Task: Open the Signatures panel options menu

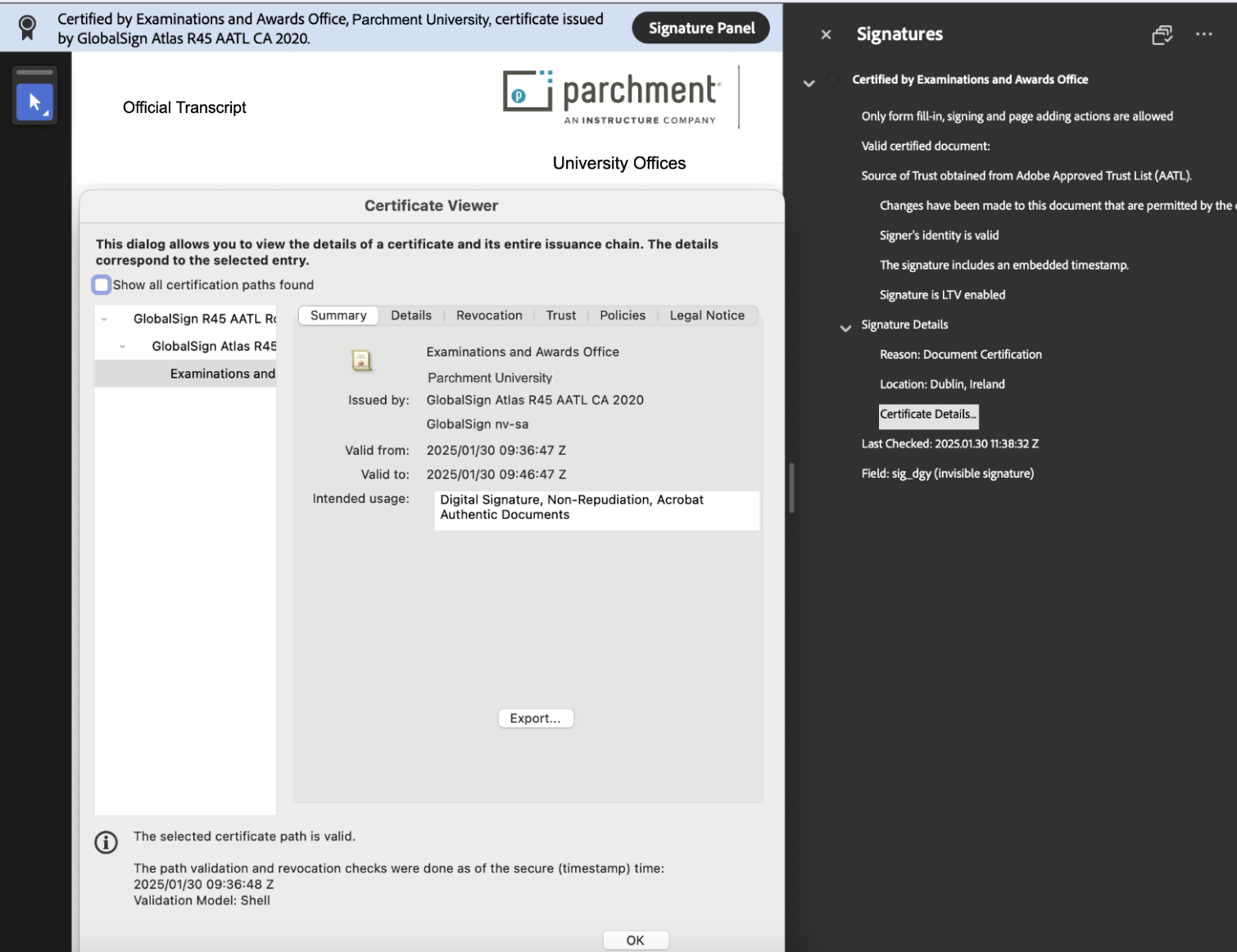Action: coord(1203,34)
